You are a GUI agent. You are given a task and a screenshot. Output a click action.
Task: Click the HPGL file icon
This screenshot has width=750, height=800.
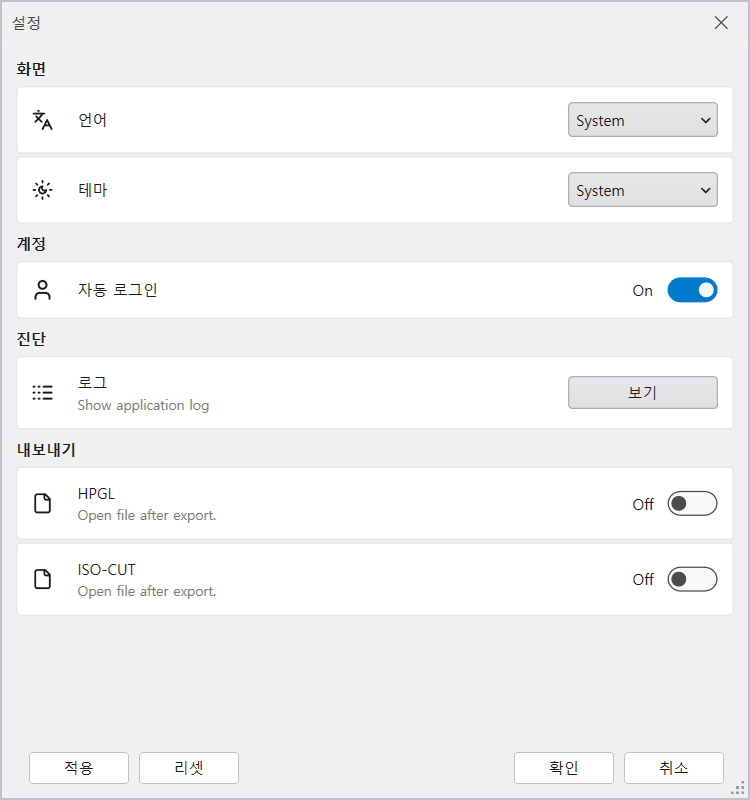(x=42, y=503)
